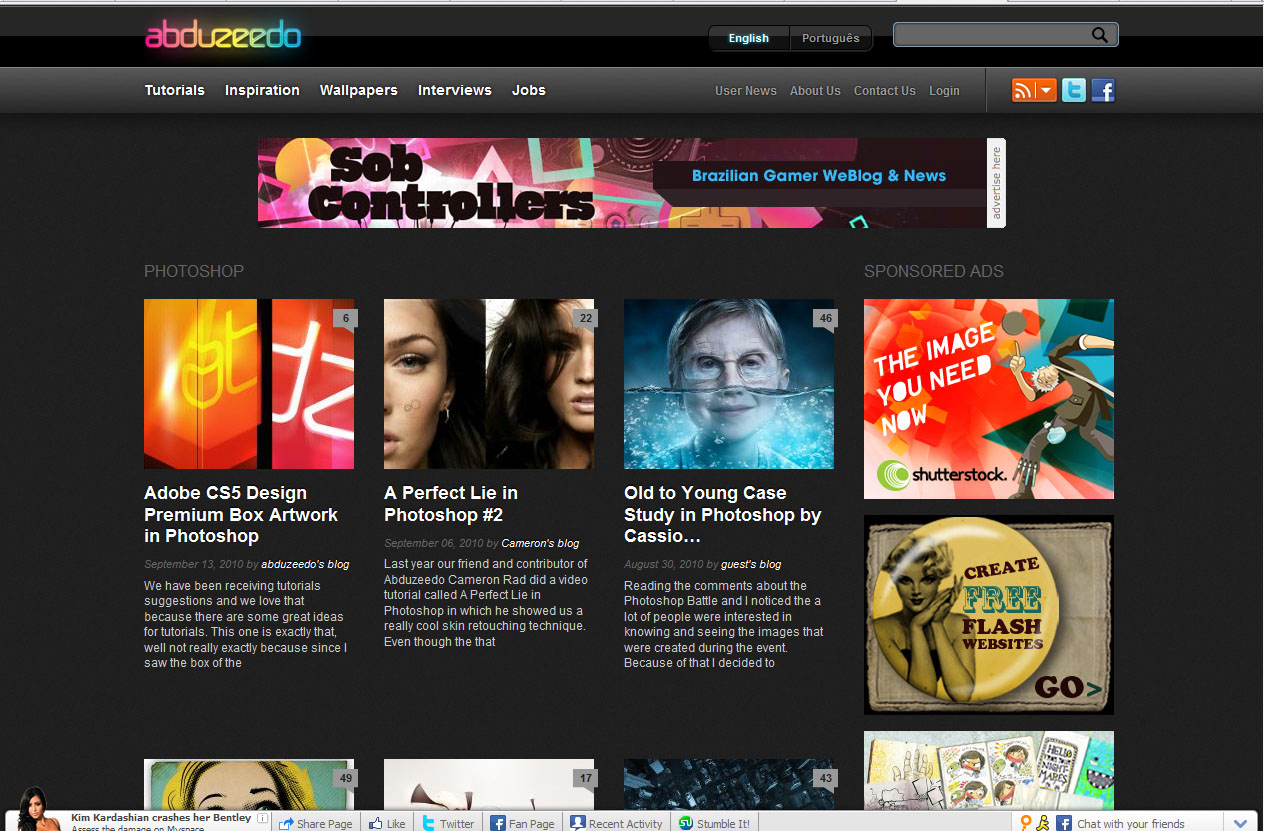Click comment count badge 17

tap(586, 778)
